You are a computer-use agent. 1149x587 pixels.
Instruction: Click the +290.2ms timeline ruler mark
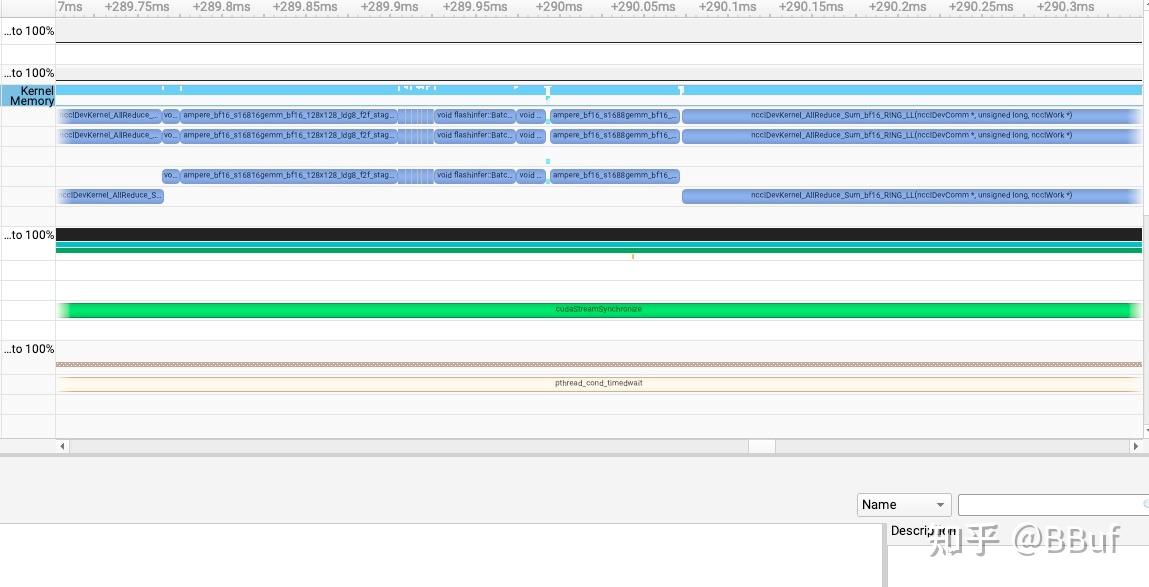coord(897,7)
